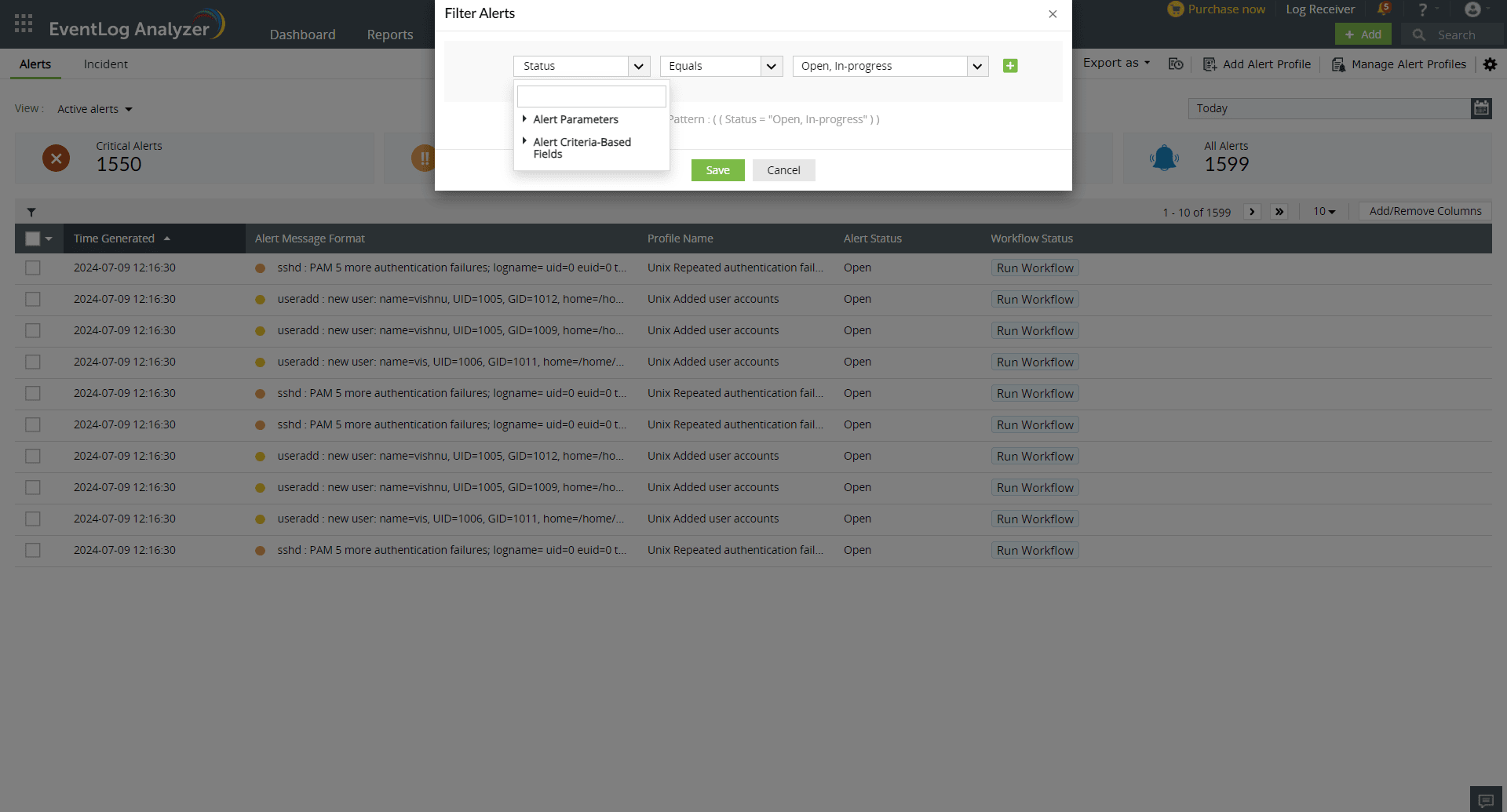Click Run Workflow on the first alert
The height and width of the screenshot is (812, 1507).
(1034, 268)
